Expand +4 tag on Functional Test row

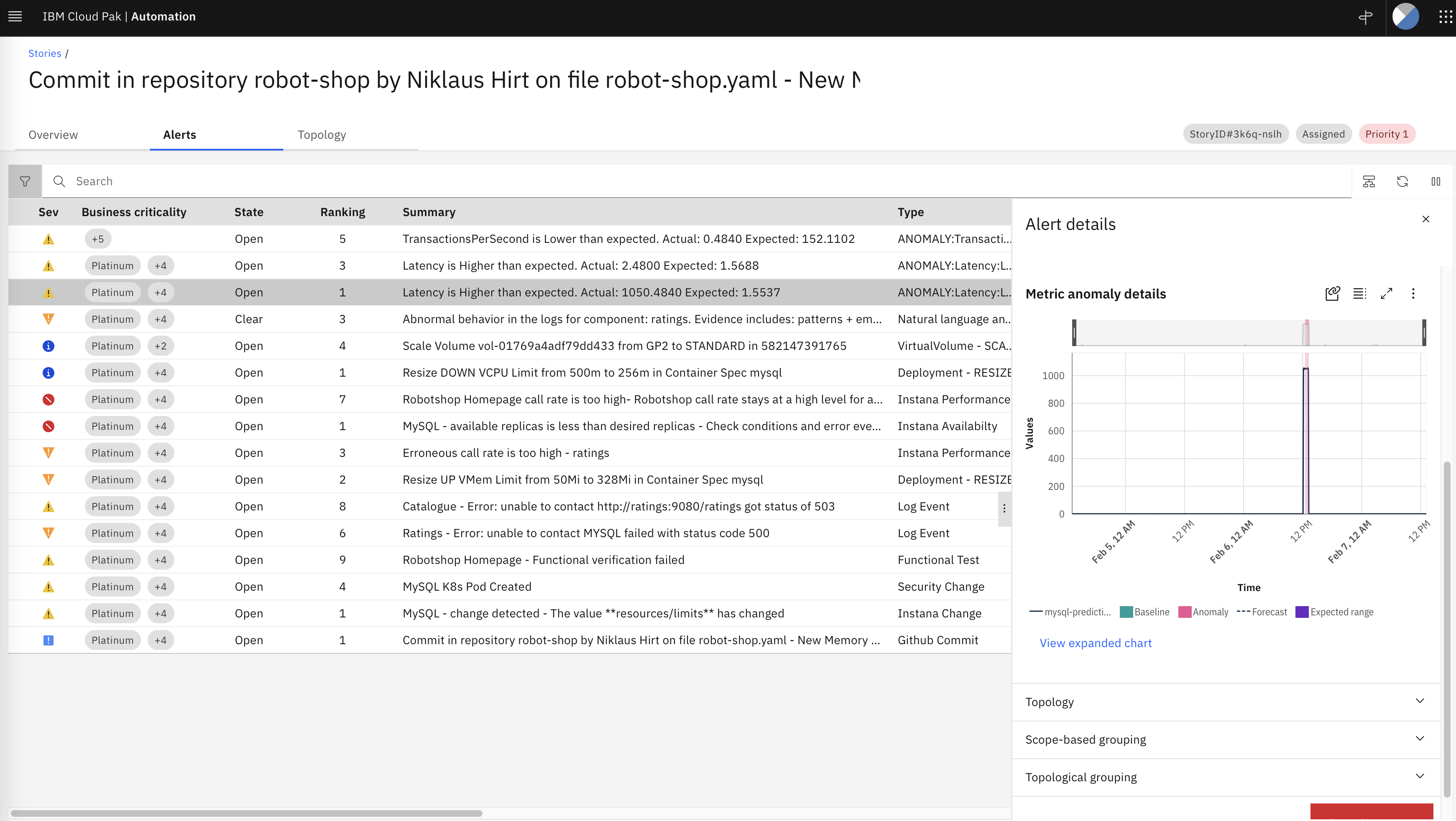[161, 560]
